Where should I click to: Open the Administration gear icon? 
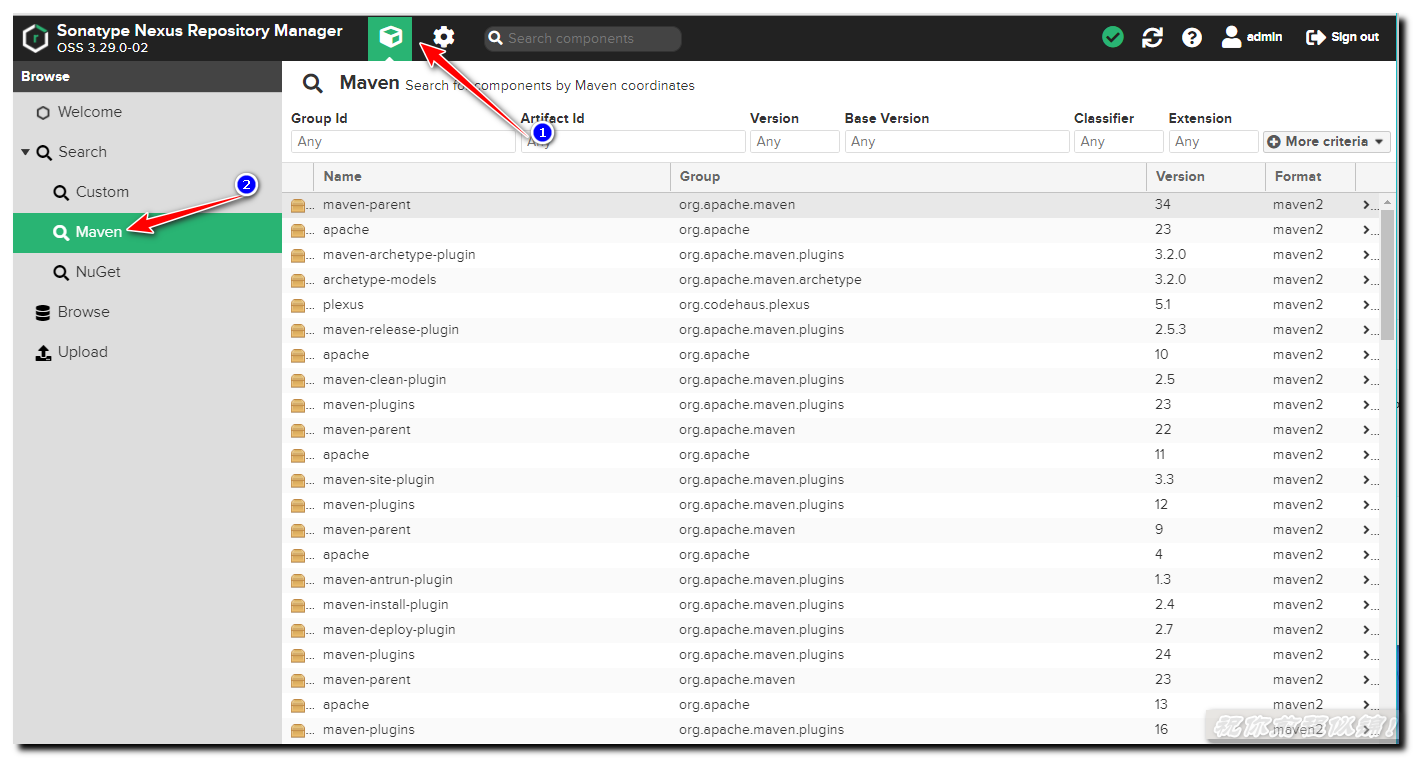pos(444,38)
